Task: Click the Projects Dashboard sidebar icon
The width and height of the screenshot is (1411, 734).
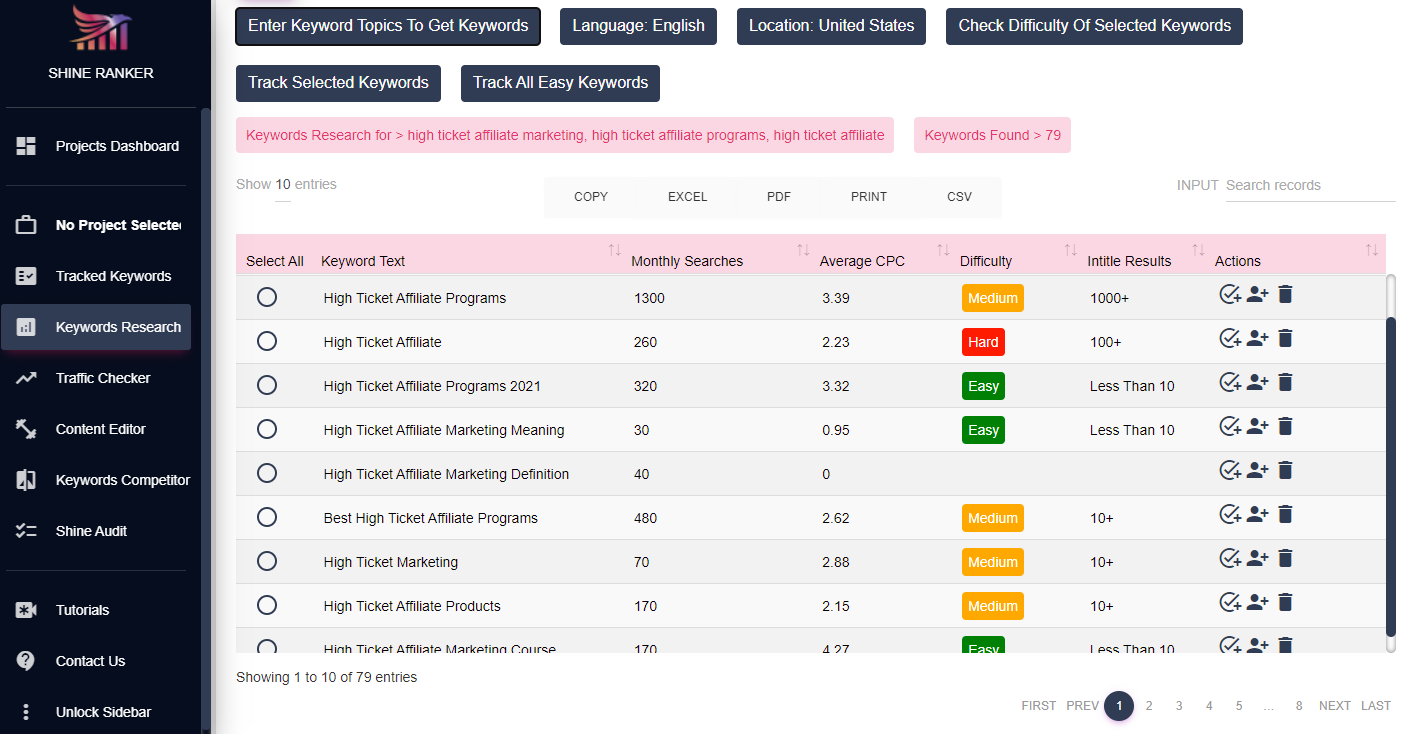Action: [x=26, y=146]
